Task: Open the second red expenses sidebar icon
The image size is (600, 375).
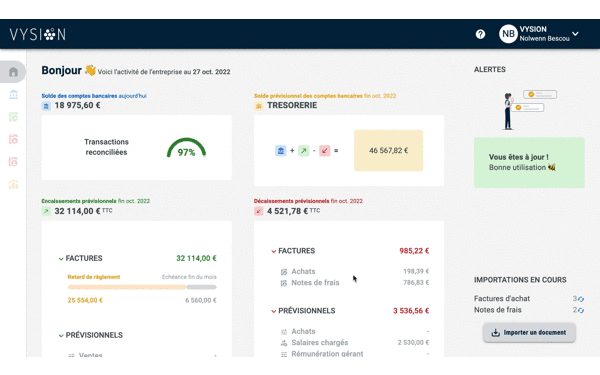Action: coord(13,162)
